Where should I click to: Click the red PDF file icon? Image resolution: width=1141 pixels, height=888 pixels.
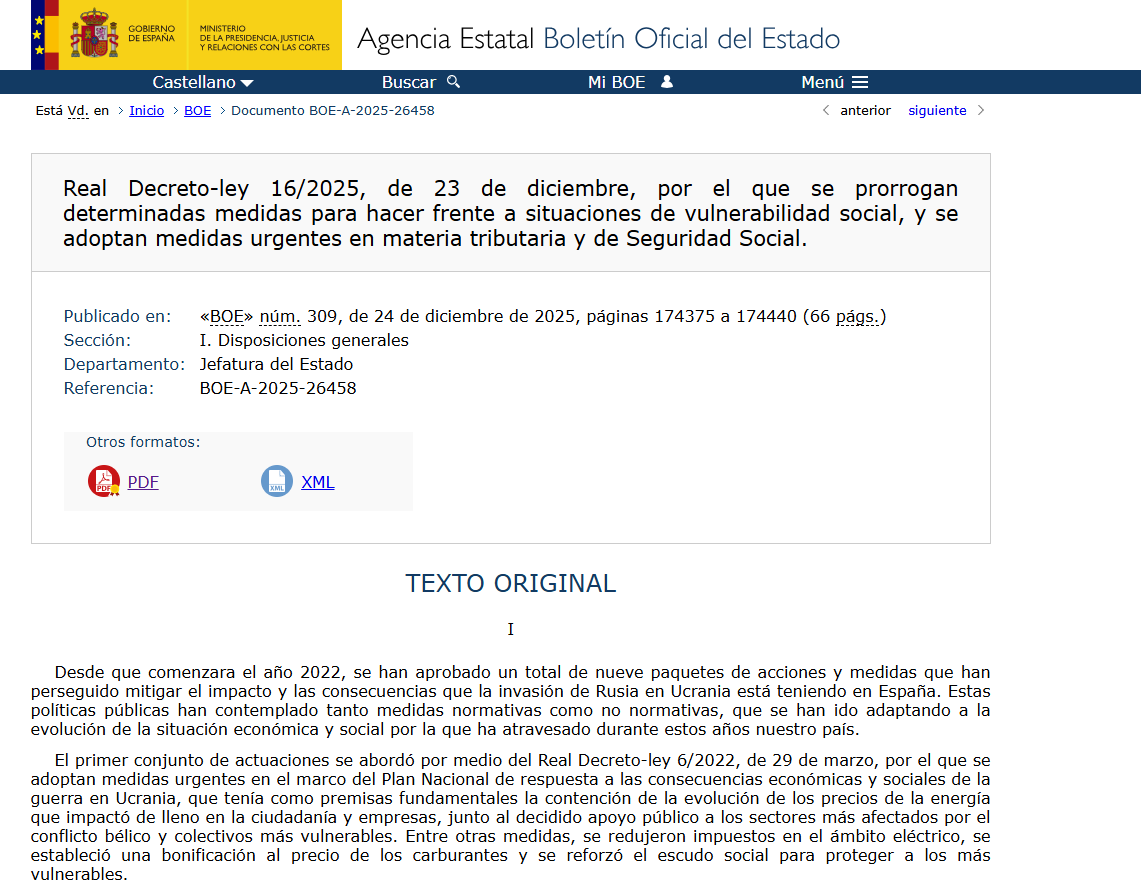click(x=104, y=481)
